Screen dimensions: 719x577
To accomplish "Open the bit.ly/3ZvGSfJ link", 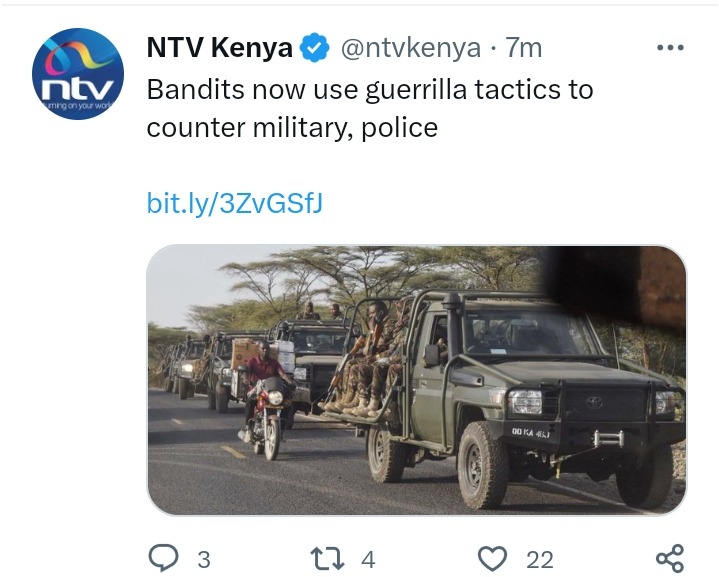I will click(235, 203).
